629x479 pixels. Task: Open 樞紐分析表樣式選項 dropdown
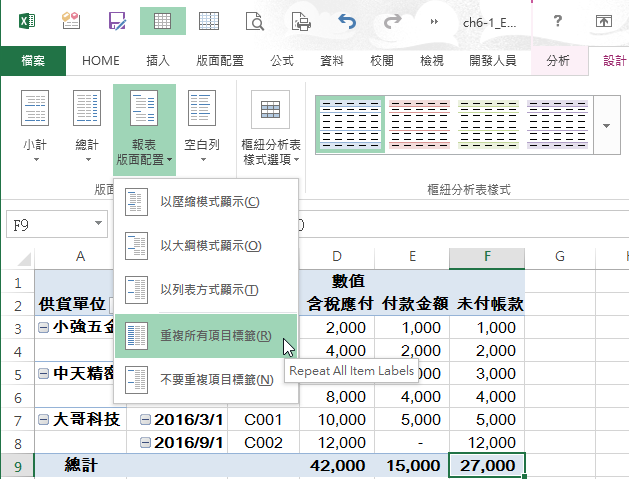(271, 126)
